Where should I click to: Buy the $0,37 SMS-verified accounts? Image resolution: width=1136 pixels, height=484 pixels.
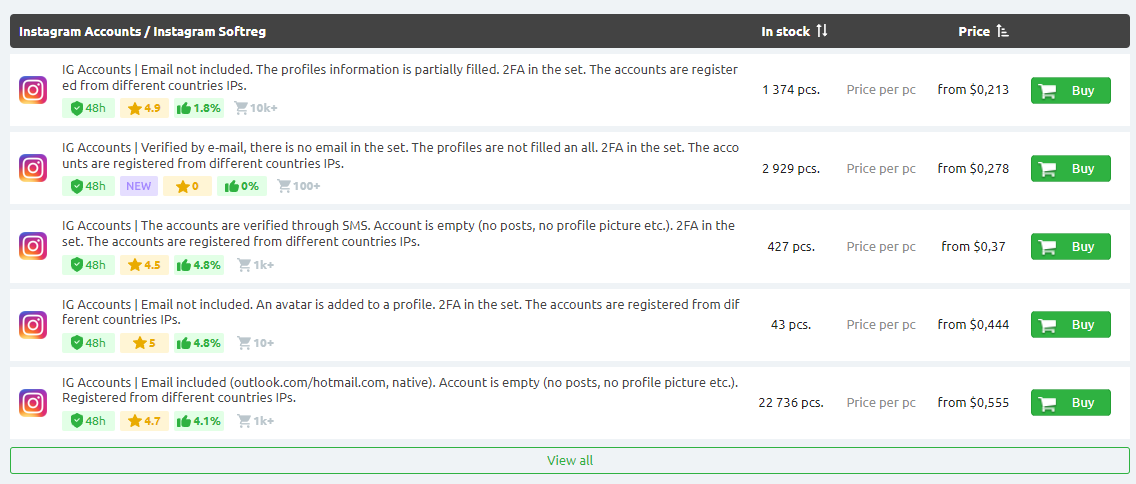pyautogui.click(x=1070, y=247)
